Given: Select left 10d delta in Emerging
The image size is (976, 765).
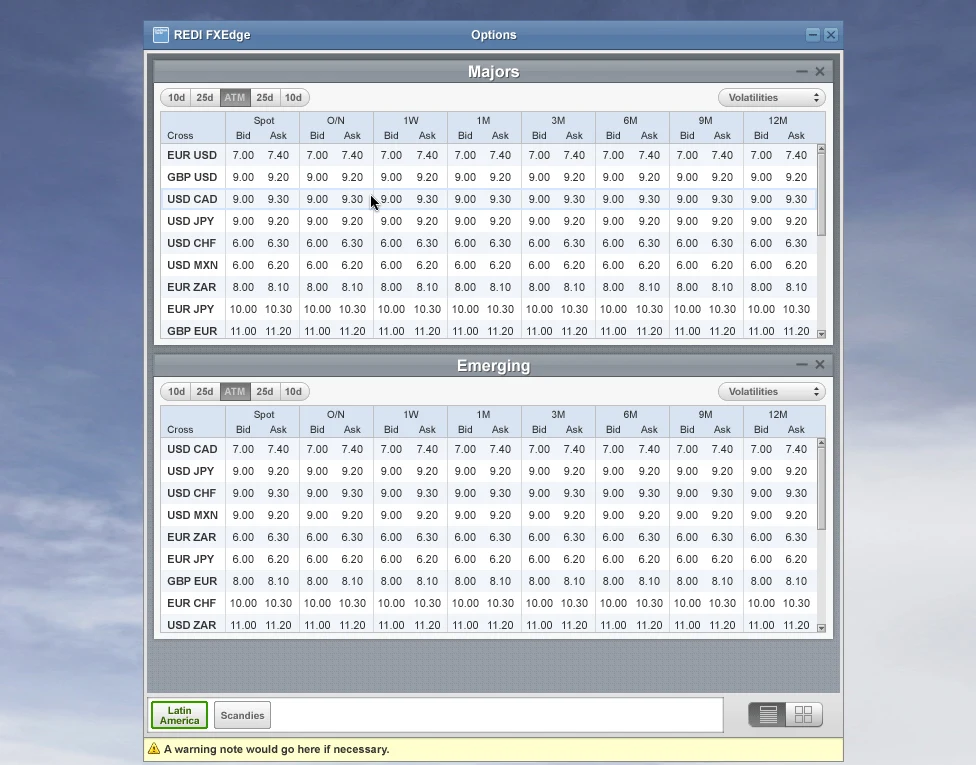Looking at the screenshot, I should click(176, 392).
